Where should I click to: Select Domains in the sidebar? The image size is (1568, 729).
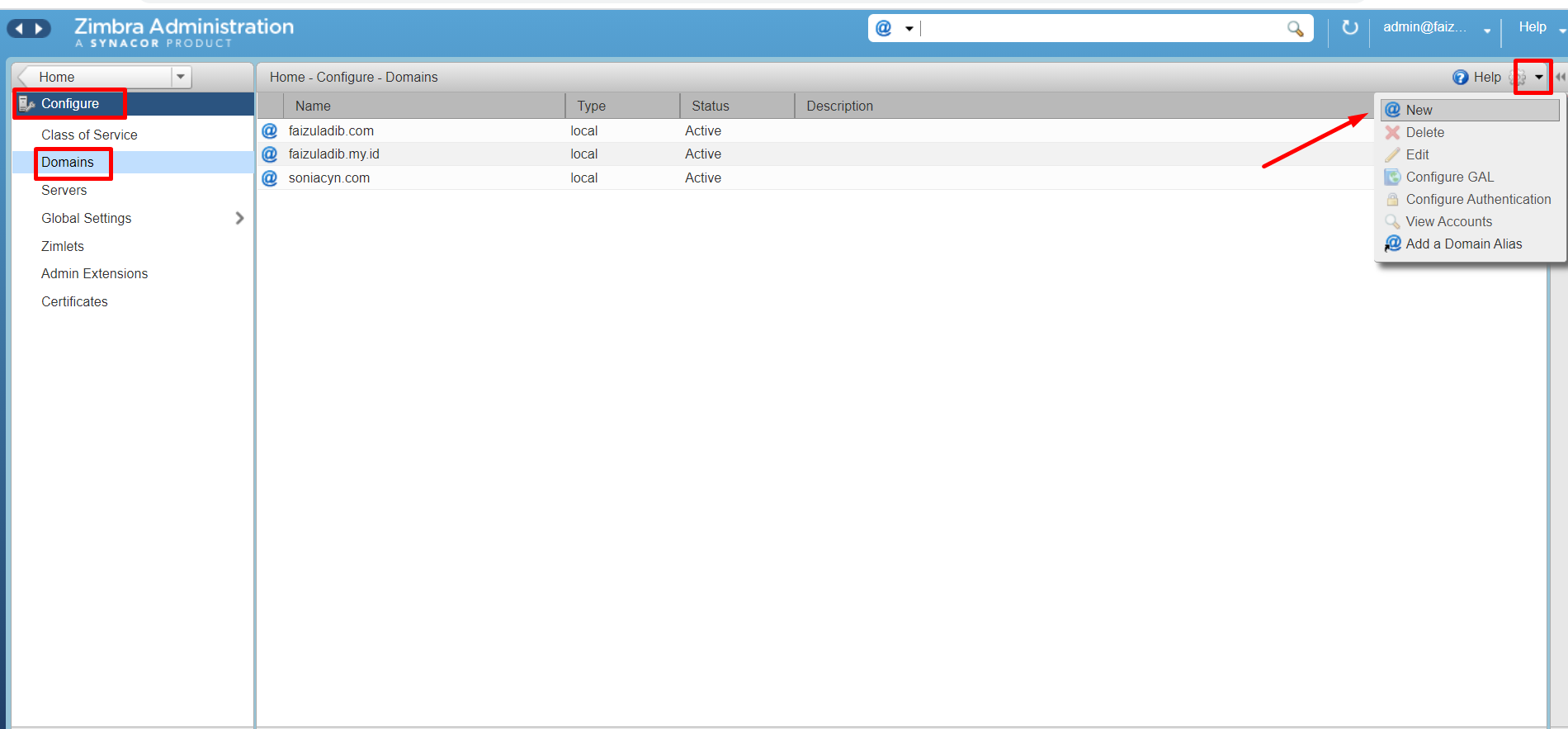(68, 162)
